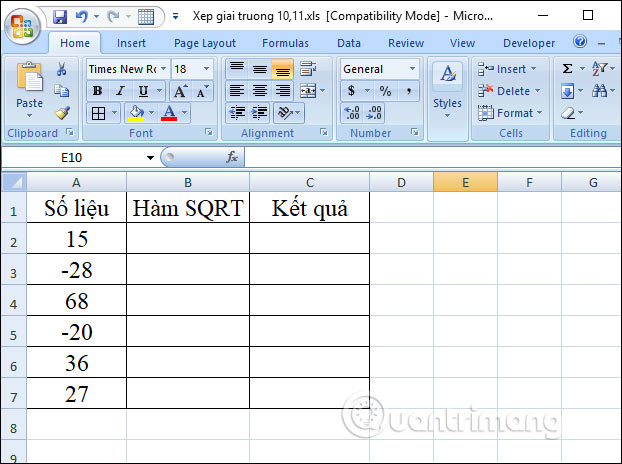
Task: Open the Clear eraser tool
Action: [x=568, y=113]
